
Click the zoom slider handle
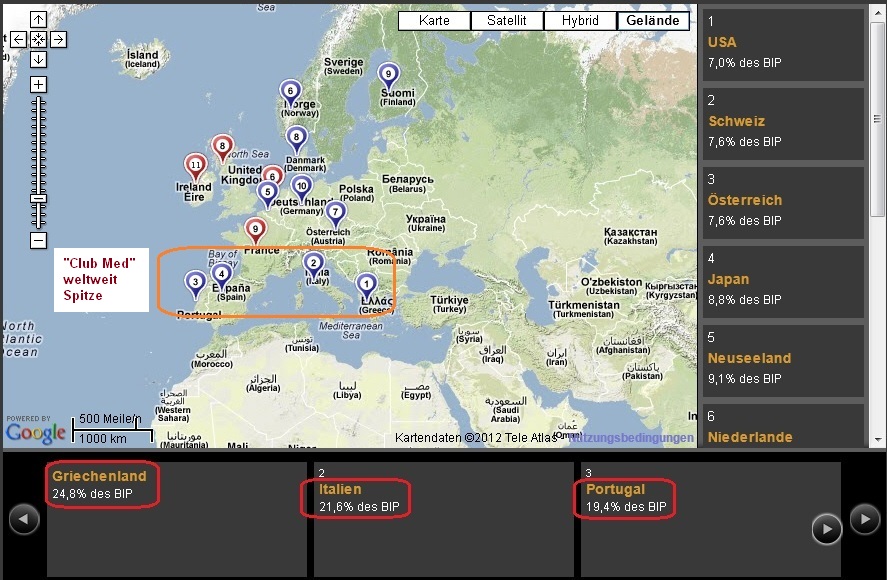click(38, 199)
